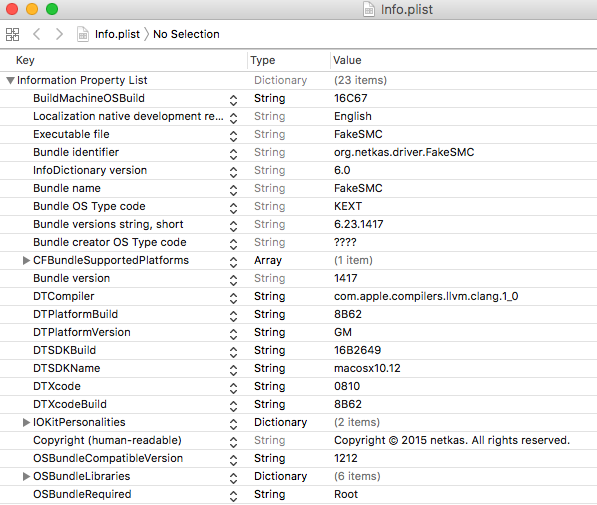Open key stepper for DTSDKName row
The height and width of the screenshot is (505, 597).
coord(233,370)
